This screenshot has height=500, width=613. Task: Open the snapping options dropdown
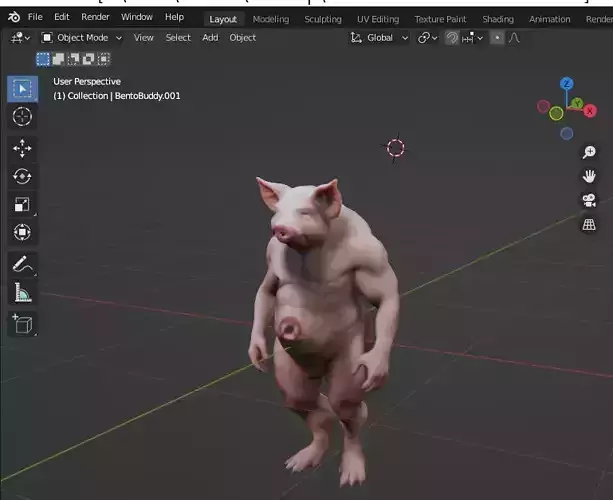[472, 38]
